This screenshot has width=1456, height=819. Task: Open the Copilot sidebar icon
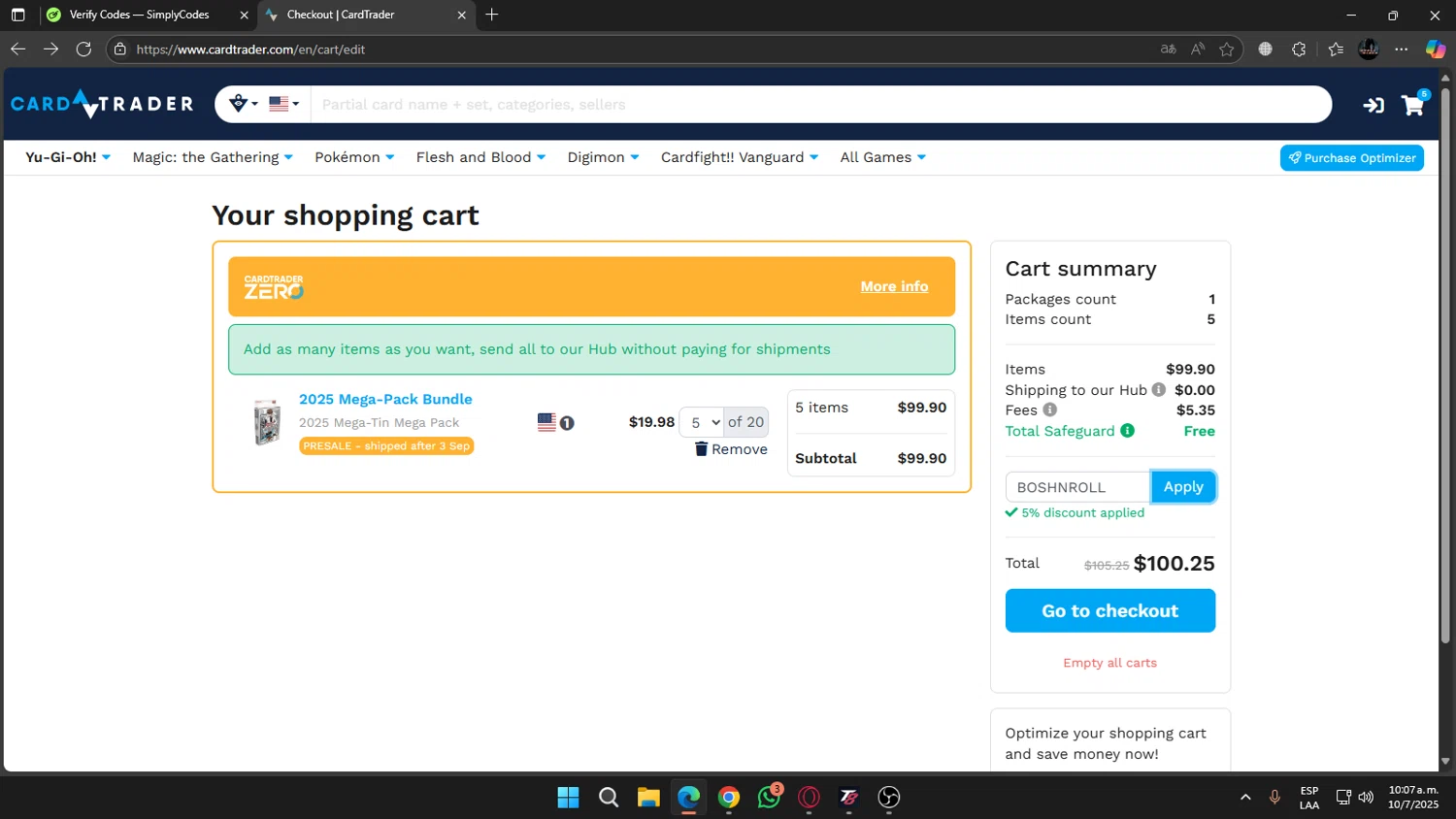point(1435,49)
